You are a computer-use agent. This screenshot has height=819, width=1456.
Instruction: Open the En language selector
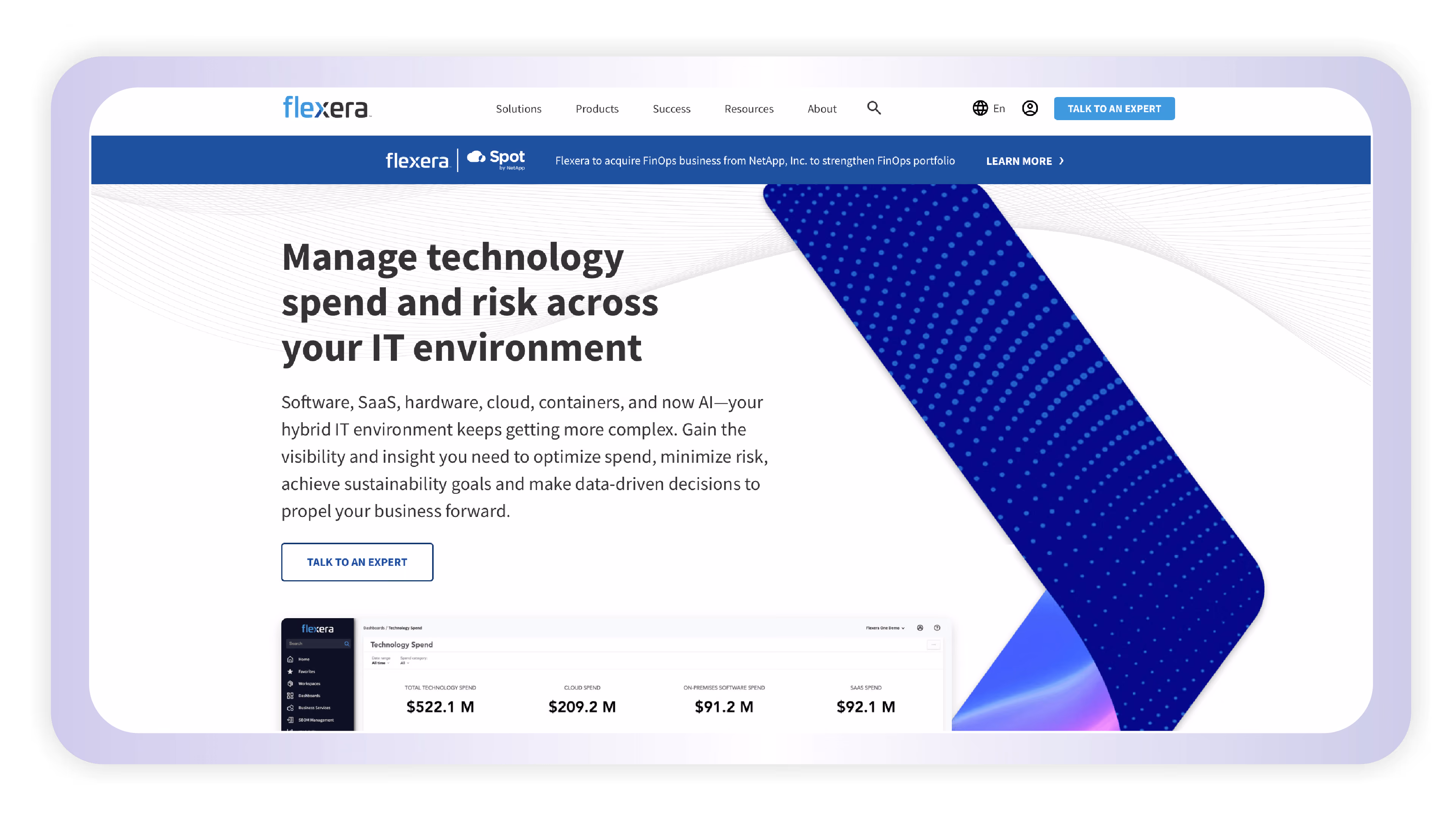(x=999, y=108)
